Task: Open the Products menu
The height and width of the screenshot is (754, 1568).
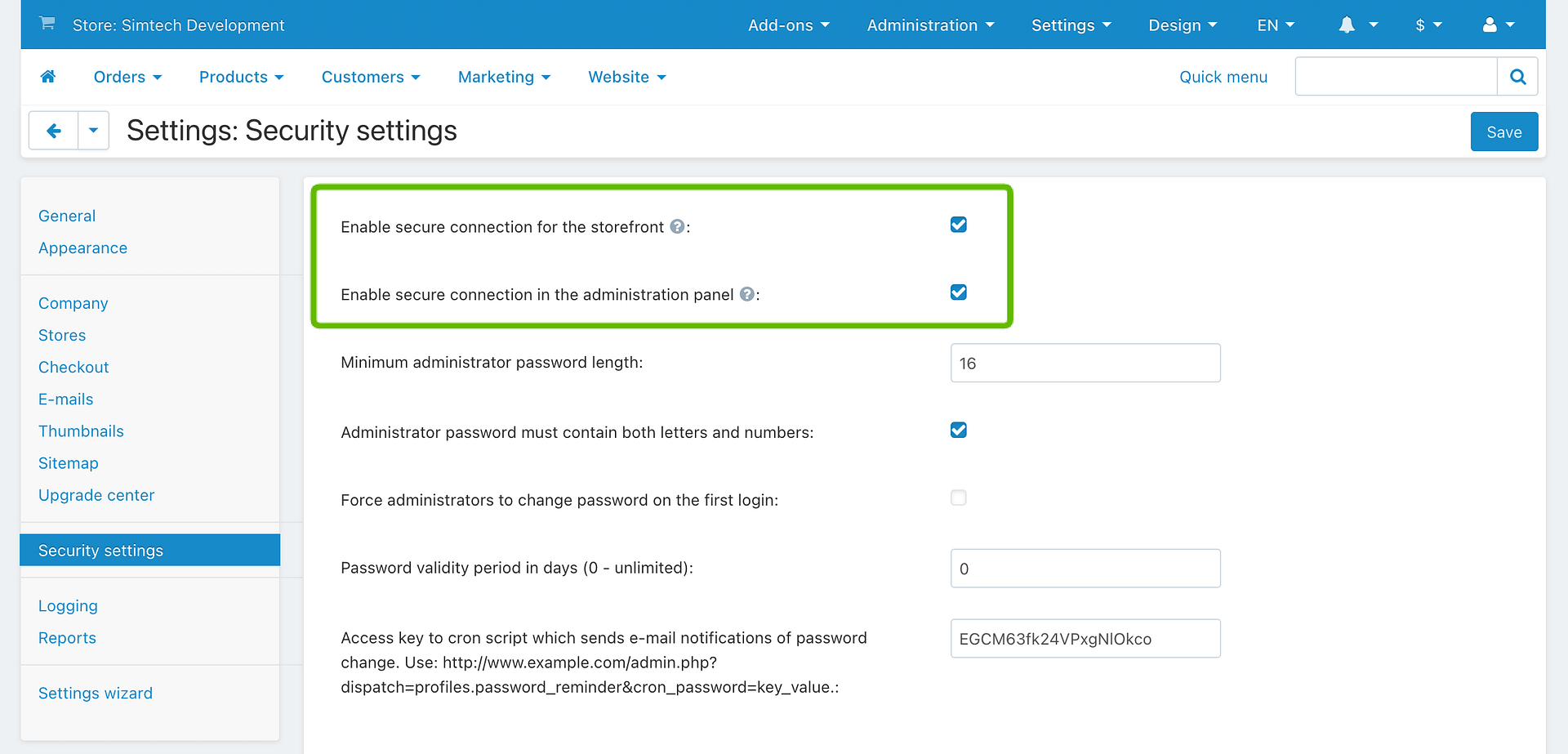Action: tap(241, 77)
